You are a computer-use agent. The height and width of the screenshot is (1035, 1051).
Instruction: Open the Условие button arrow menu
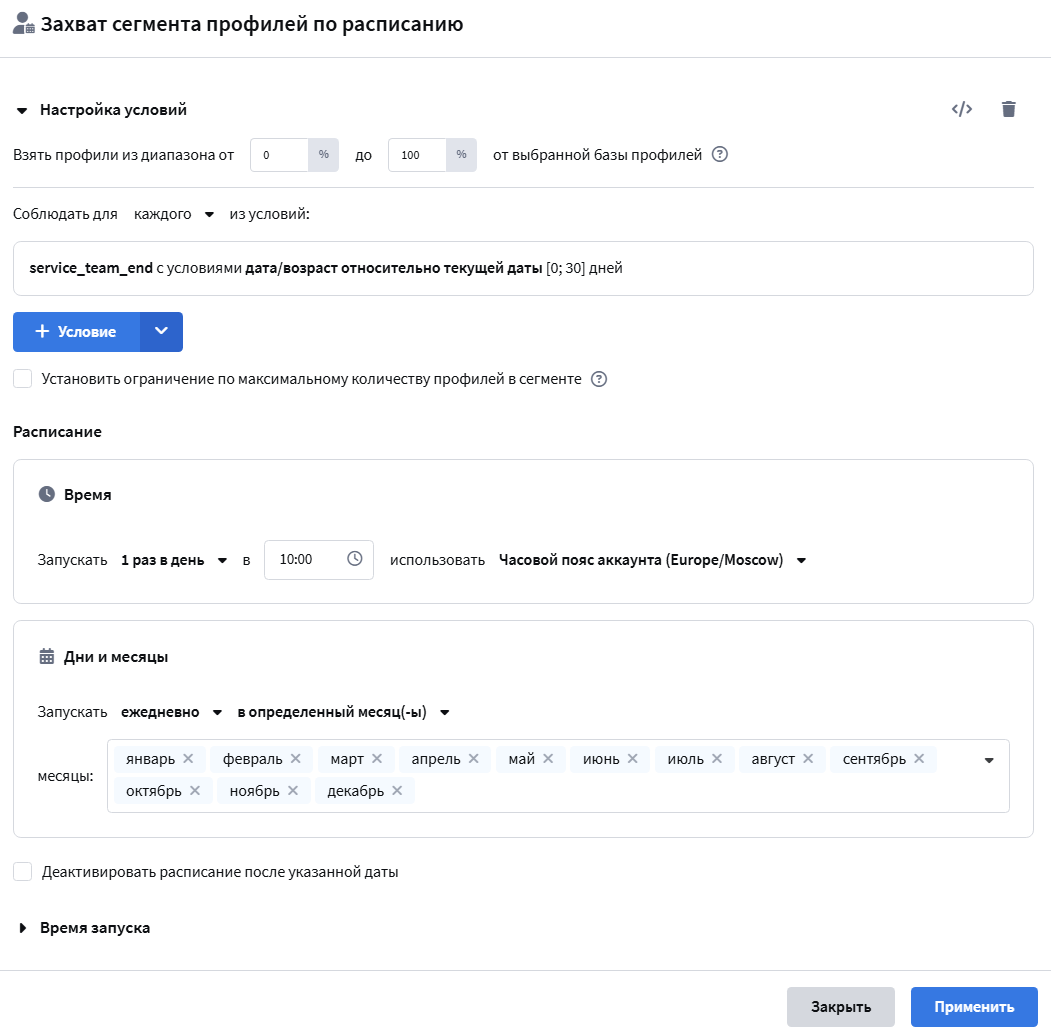click(162, 332)
